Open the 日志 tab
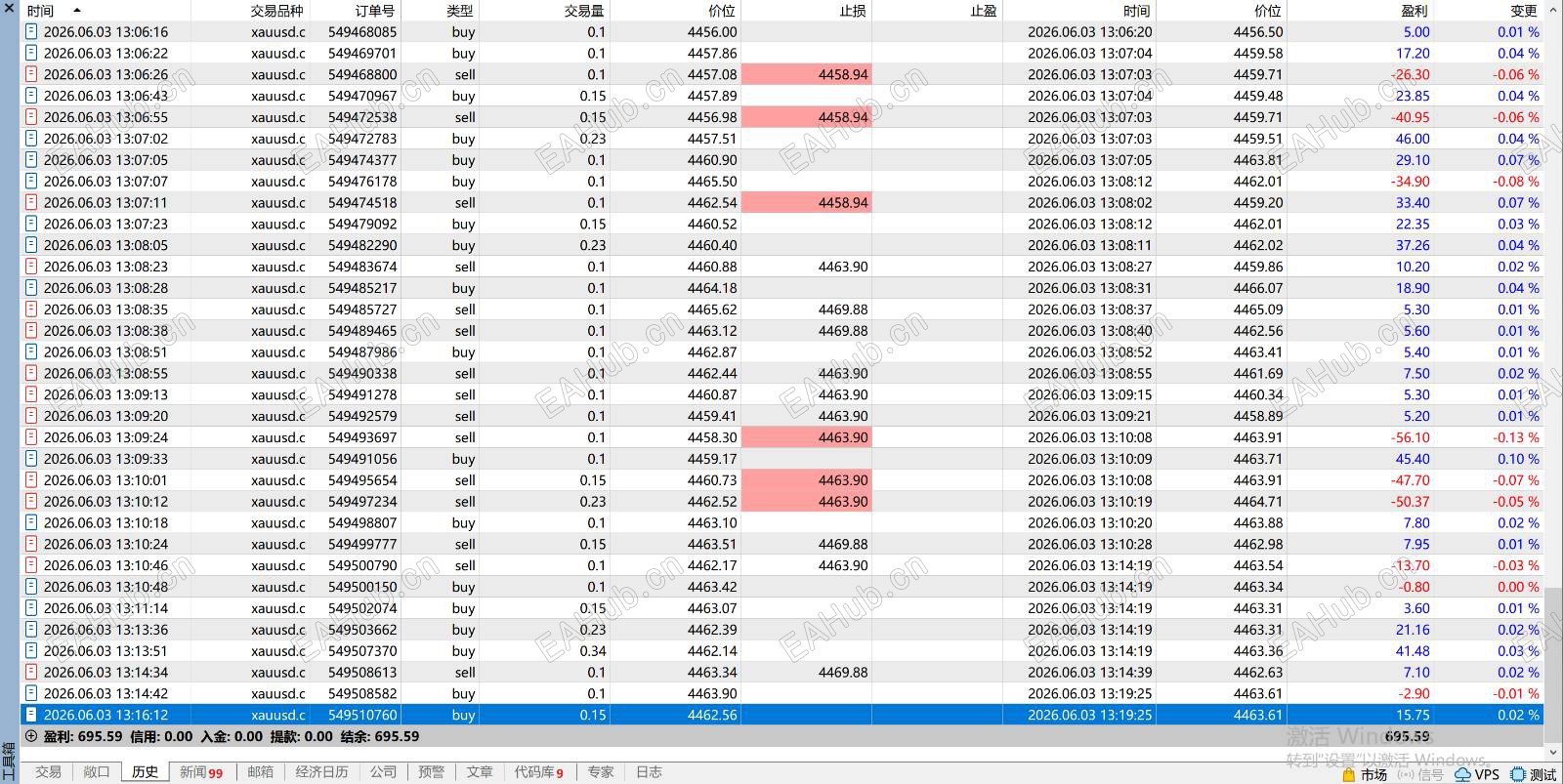 pyautogui.click(x=649, y=772)
